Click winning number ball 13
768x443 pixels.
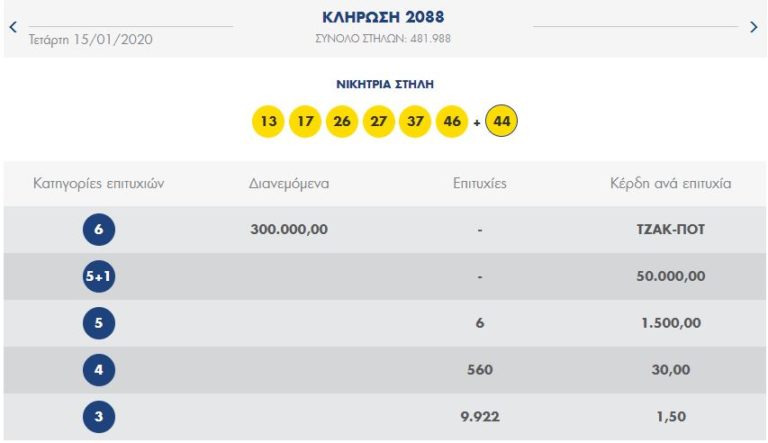[268, 123]
